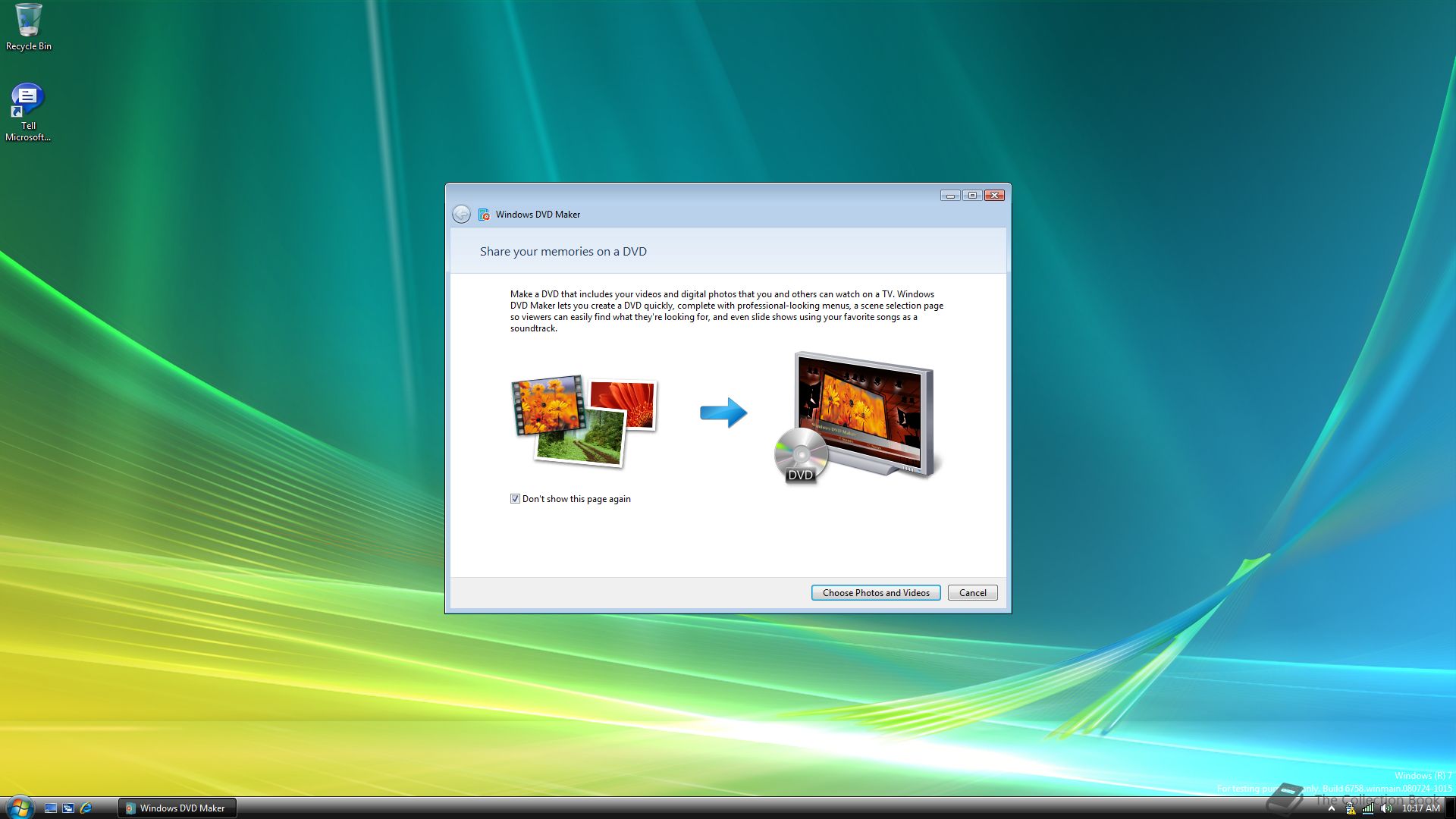Viewport: 1456px width, 819px height.
Task: Expand hidden tray icons arrow
Action: point(1331,809)
